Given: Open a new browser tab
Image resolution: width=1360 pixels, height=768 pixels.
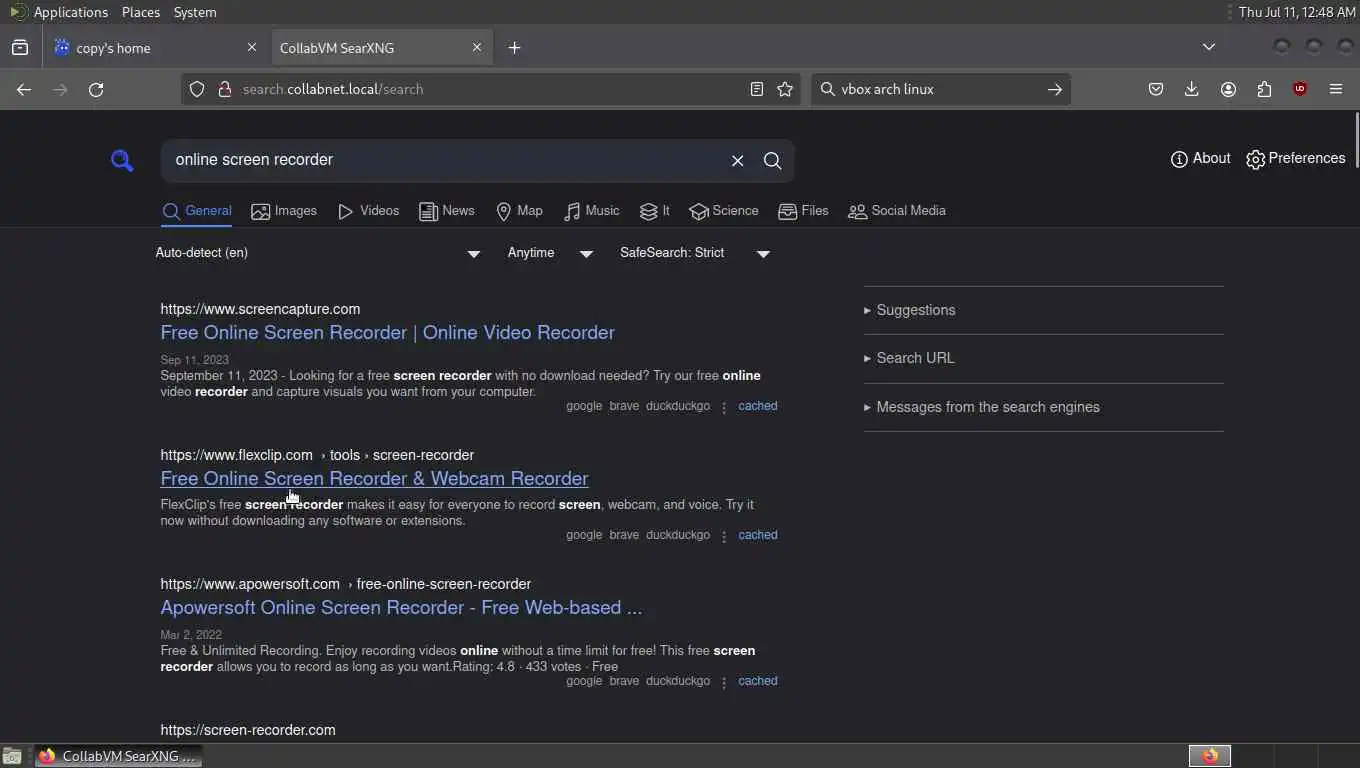Looking at the screenshot, I should (x=514, y=47).
